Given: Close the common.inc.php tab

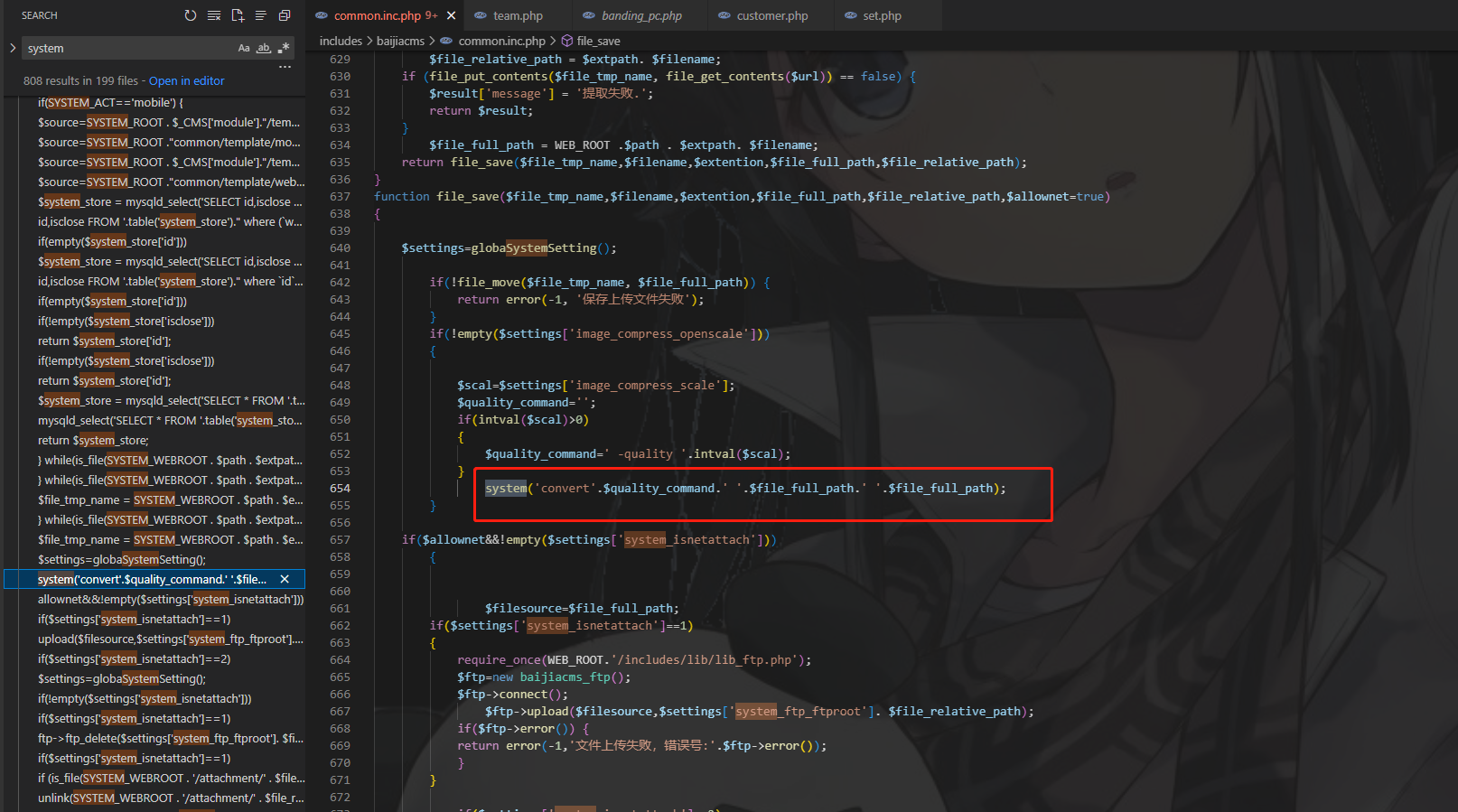Looking at the screenshot, I should 452,15.
